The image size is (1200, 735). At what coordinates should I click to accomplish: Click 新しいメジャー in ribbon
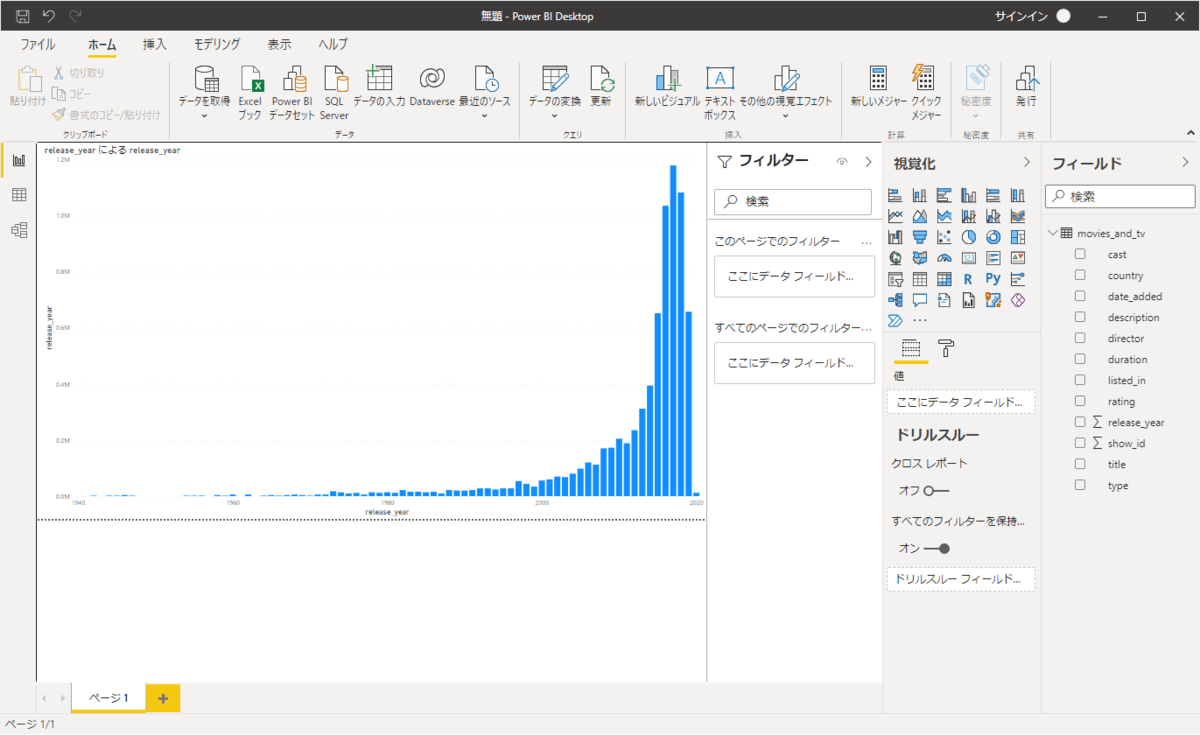tap(878, 87)
